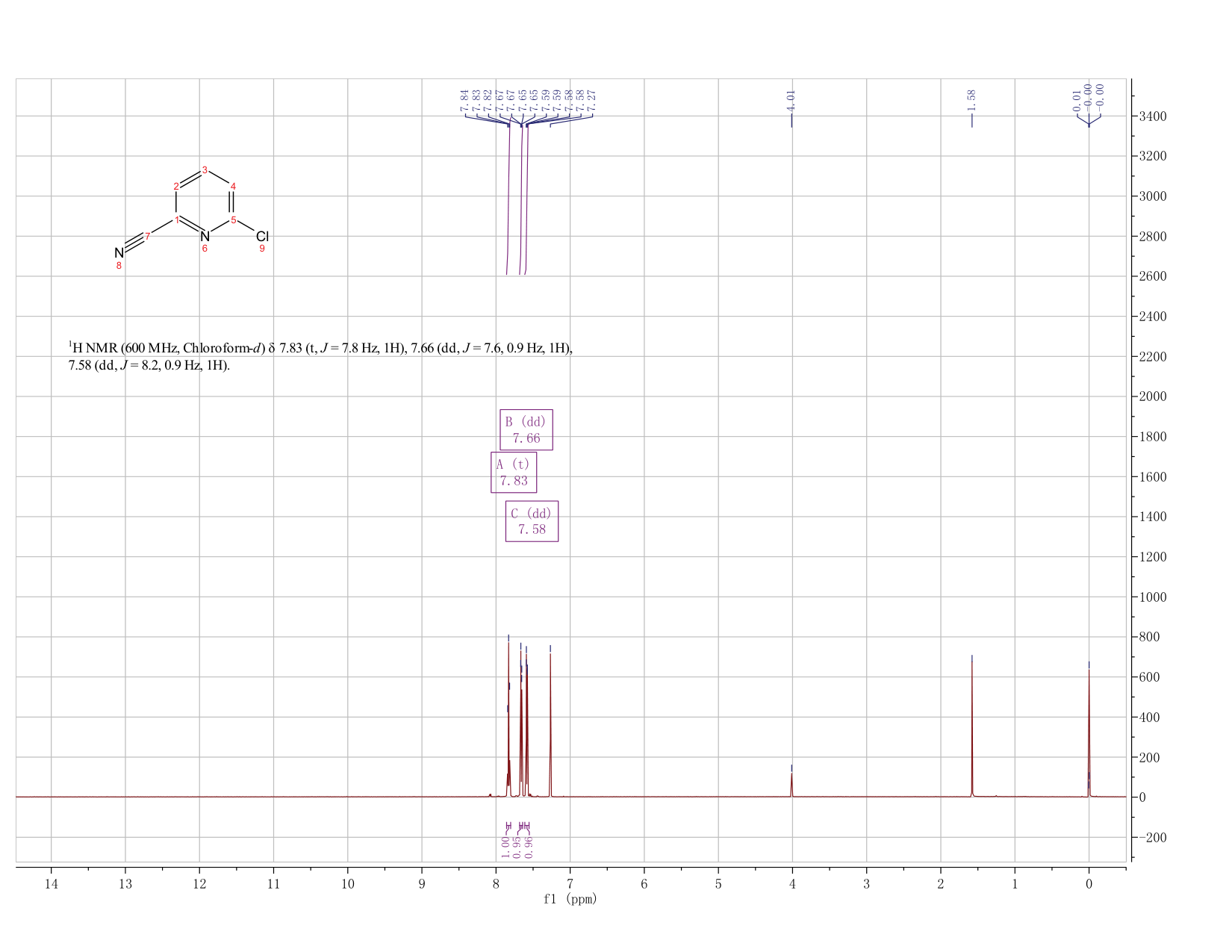Click the y-axis tick label 2200
Viewport: 1232px width, 952px height.
(1153, 357)
